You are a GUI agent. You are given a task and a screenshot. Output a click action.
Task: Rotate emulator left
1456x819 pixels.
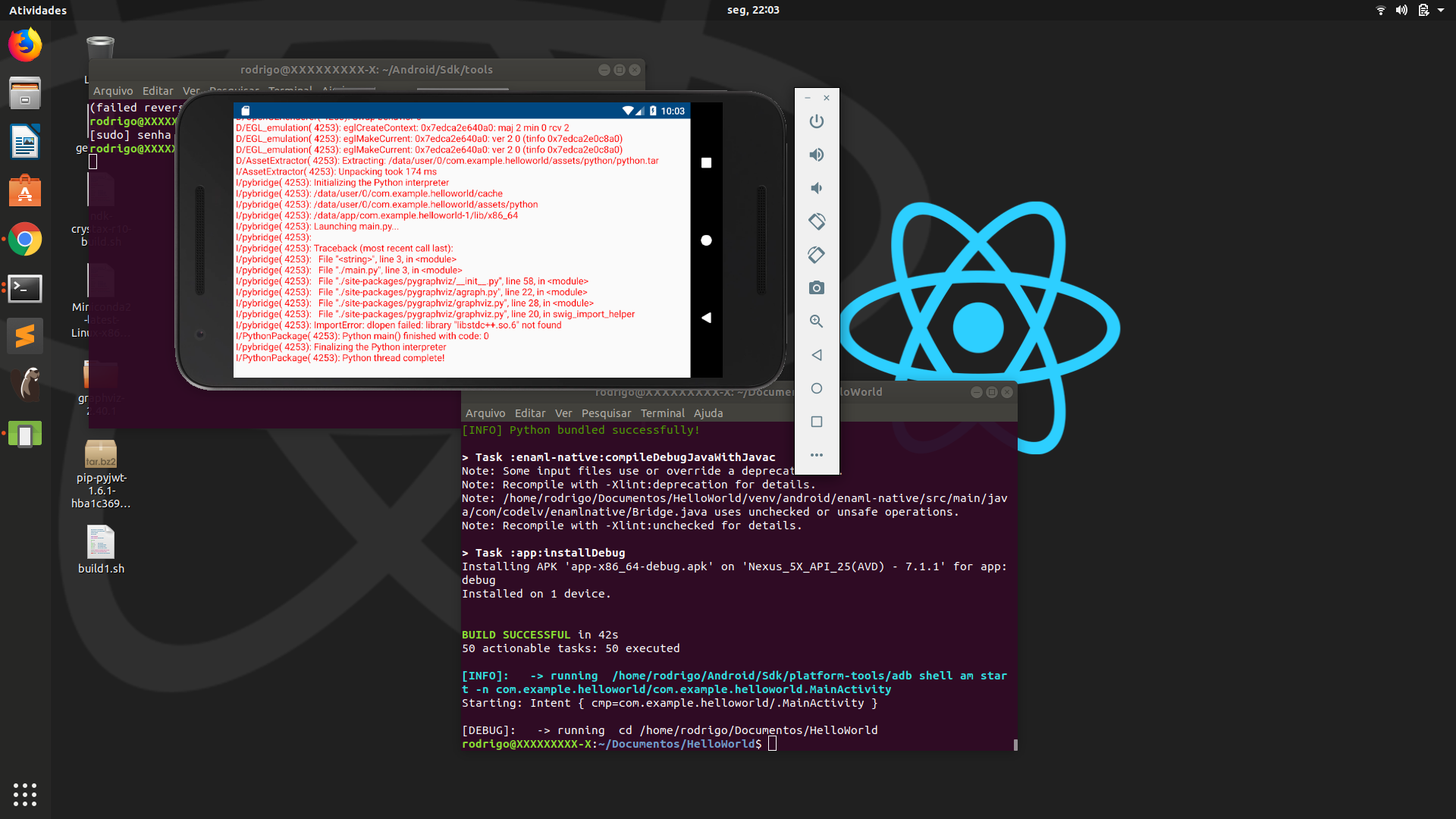point(816,221)
